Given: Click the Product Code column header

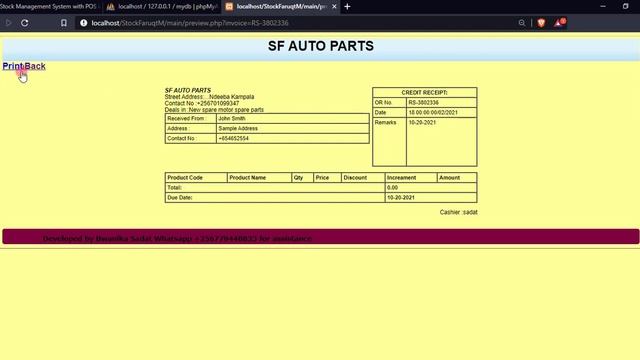Looking at the screenshot, I should tap(196, 178).
